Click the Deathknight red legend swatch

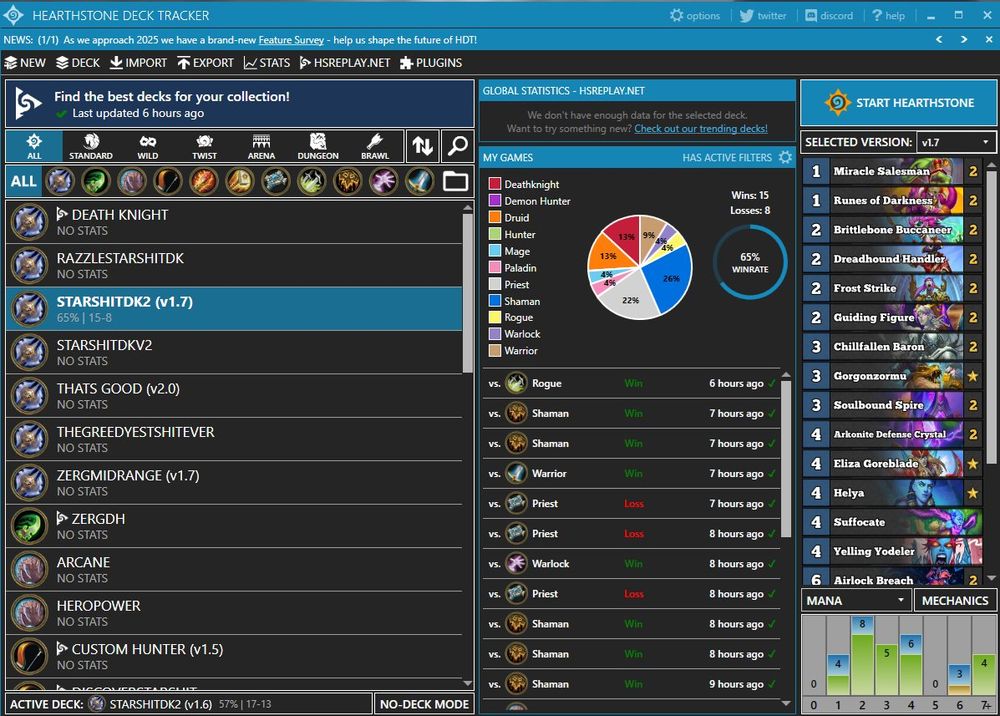point(494,184)
